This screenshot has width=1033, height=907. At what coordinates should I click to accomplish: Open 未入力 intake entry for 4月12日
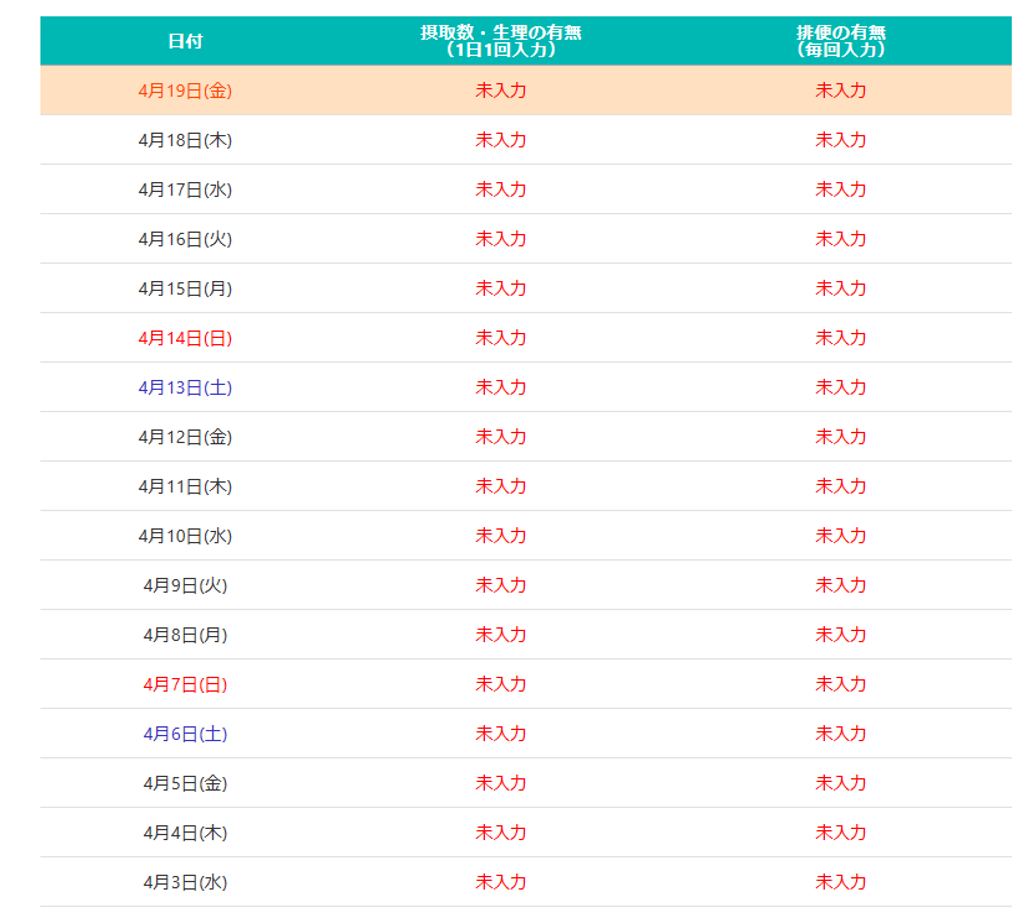click(x=501, y=437)
